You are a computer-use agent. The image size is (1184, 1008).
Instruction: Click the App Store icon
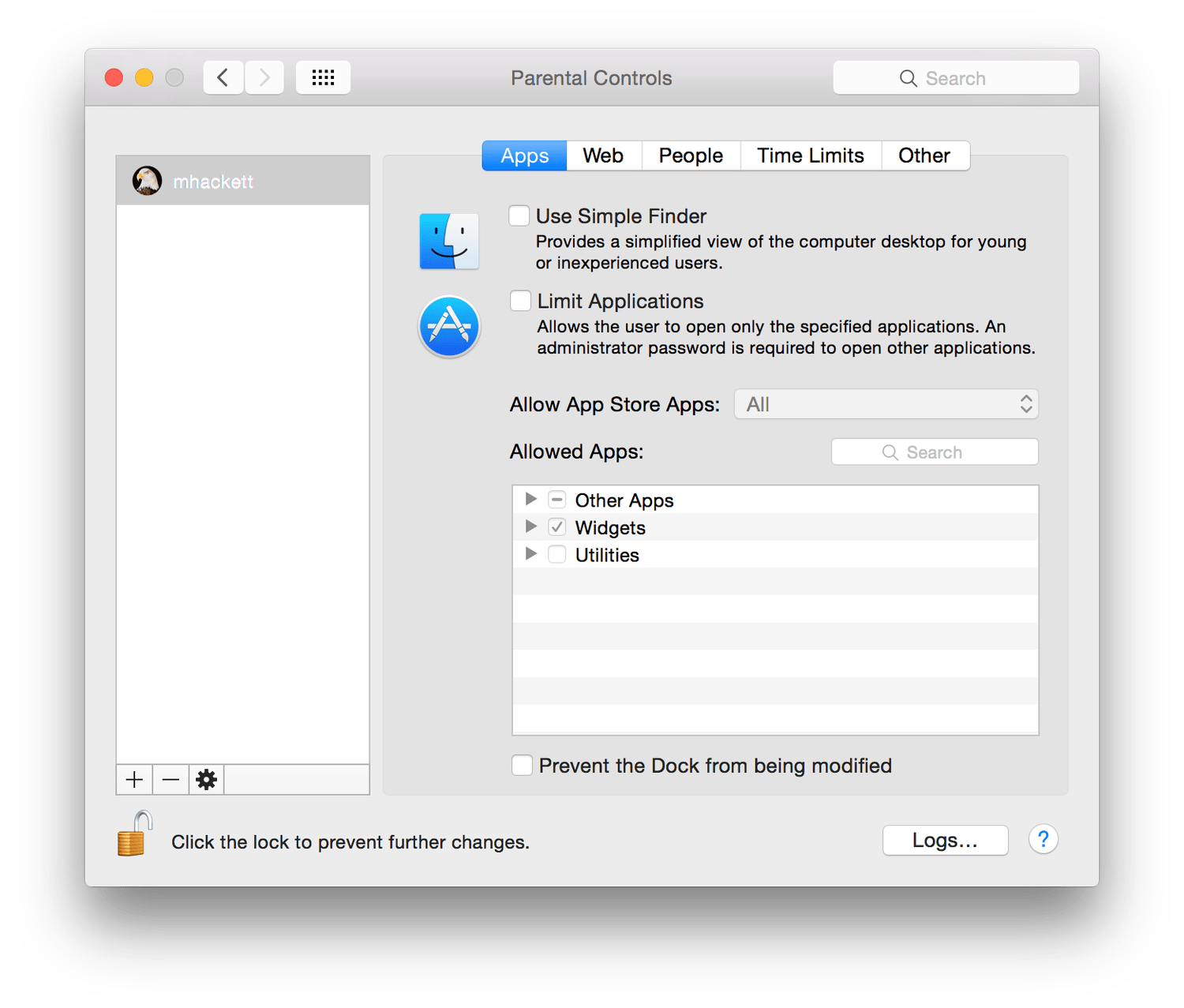click(x=449, y=326)
